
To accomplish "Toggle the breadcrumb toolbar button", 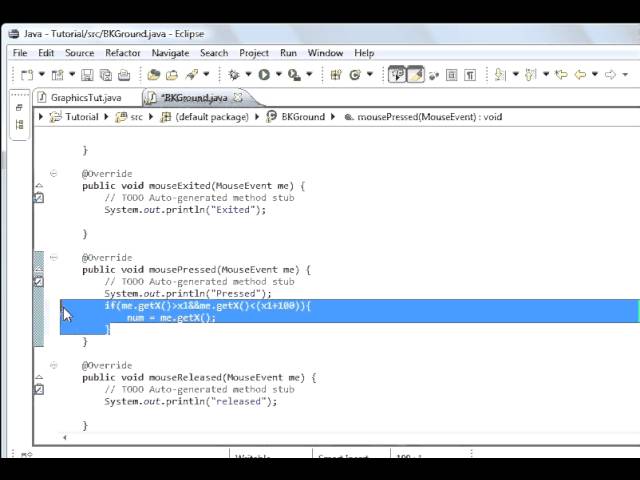I will pyautogui.click(x=397, y=75).
